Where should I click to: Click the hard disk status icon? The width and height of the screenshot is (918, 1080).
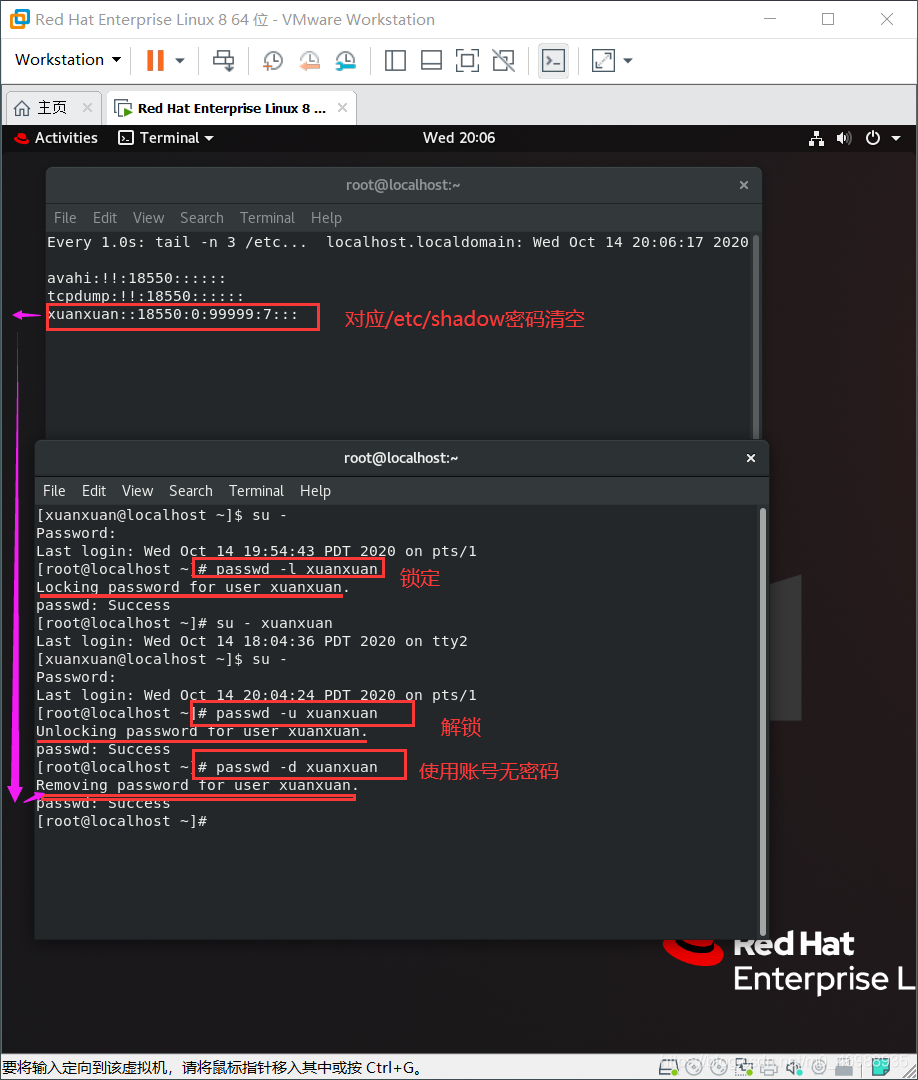pos(668,1067)
